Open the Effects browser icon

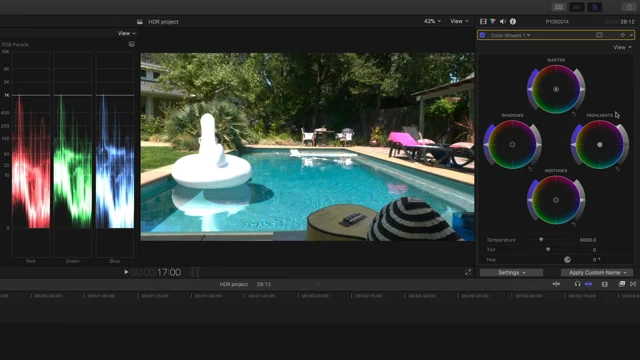click(x=622, y=284)
